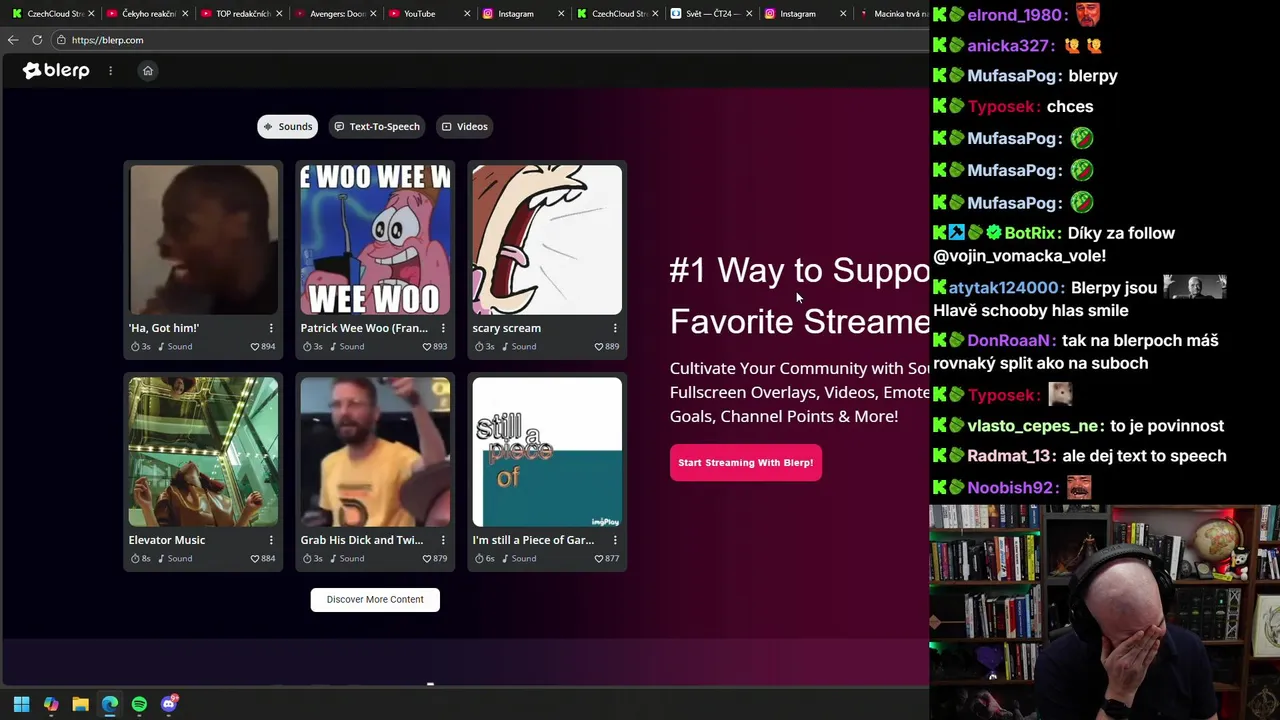Switch to TOP redakčních browser tab
This screenshot has width=1280, height=720.
point(236,14)
